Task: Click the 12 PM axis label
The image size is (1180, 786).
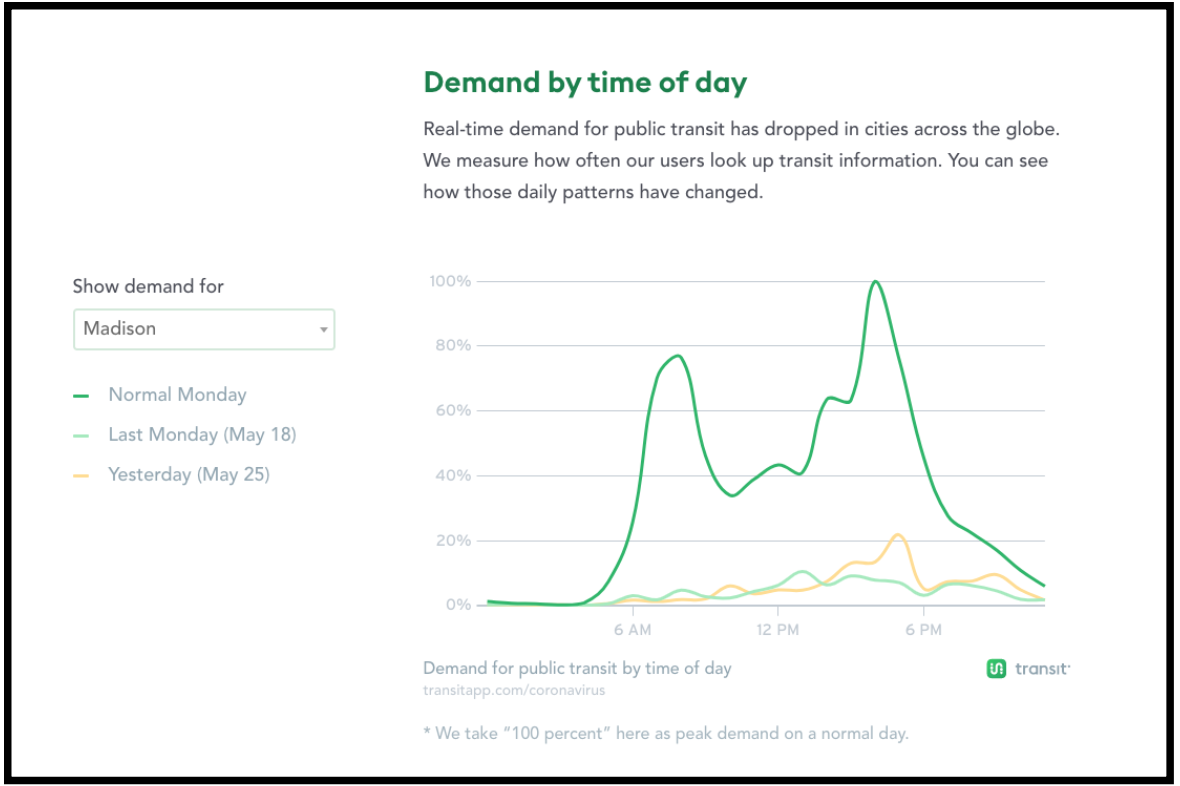Action: [x=777, y=630]
